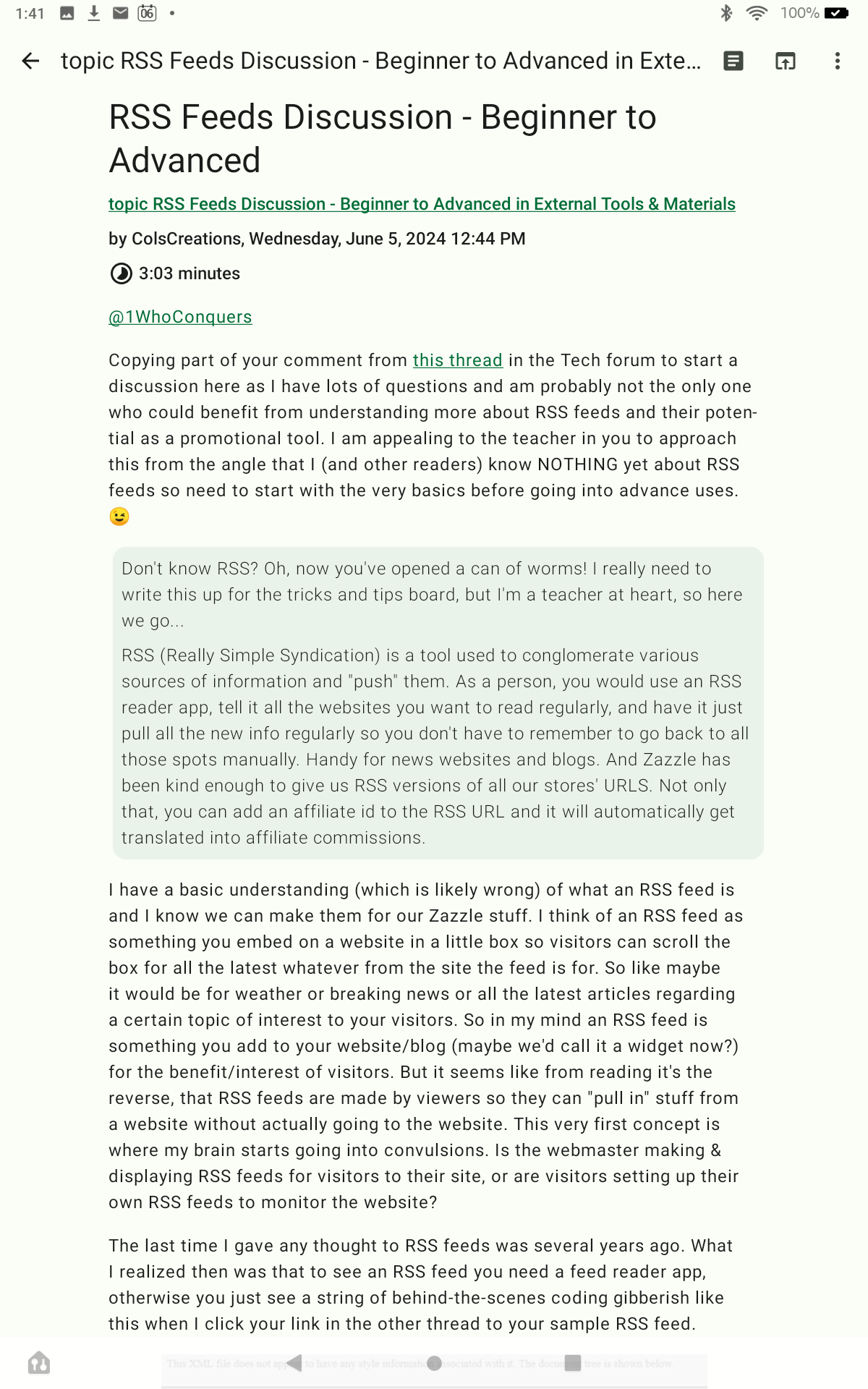Open article in browser icon
This screenshot has width=868, height=1389.
786,61
